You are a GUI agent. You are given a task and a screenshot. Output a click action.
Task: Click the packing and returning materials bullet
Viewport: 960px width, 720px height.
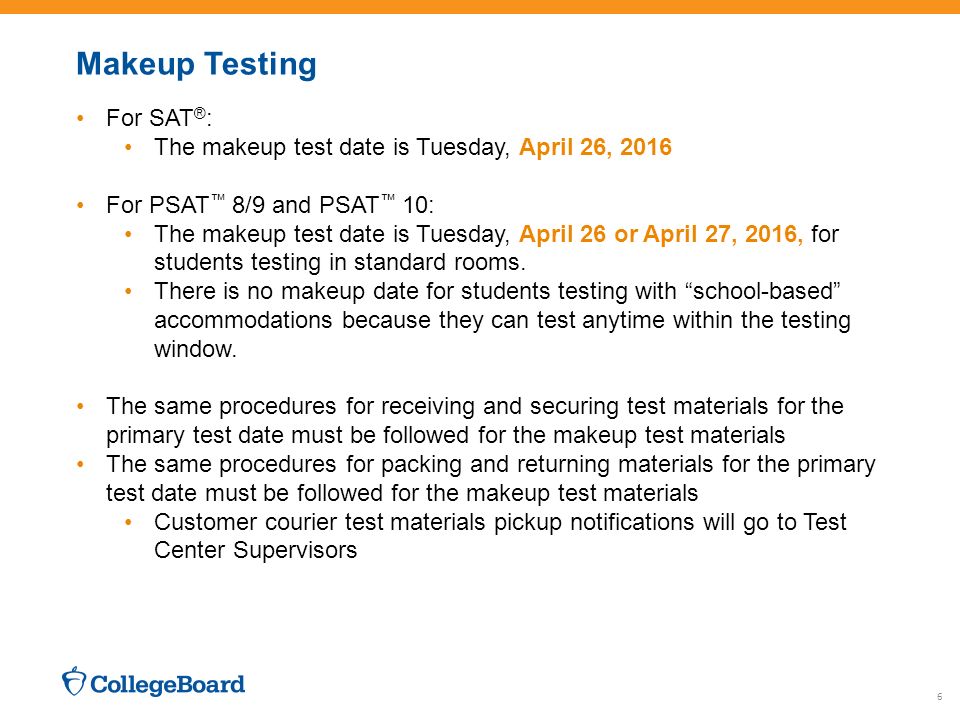pos(491,478)
